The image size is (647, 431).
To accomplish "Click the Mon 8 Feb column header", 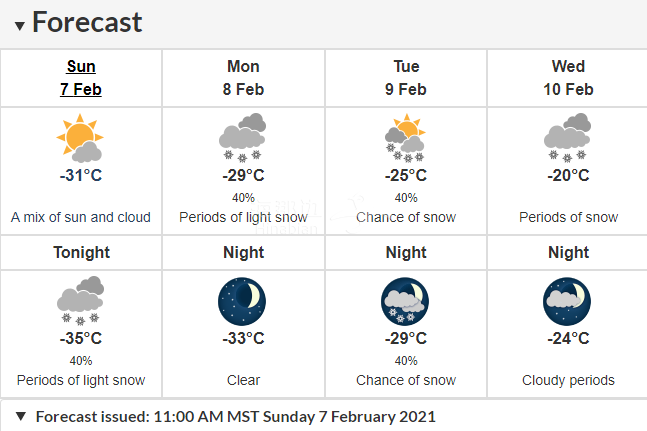I will pyautogui.click(x=243, y=78).
